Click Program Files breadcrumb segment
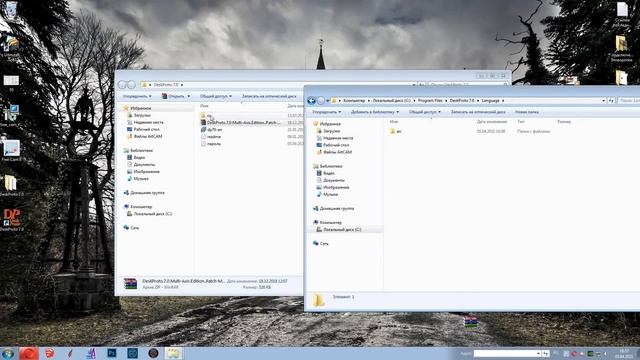This screenshot has height=360, width=640. point(430,100)
